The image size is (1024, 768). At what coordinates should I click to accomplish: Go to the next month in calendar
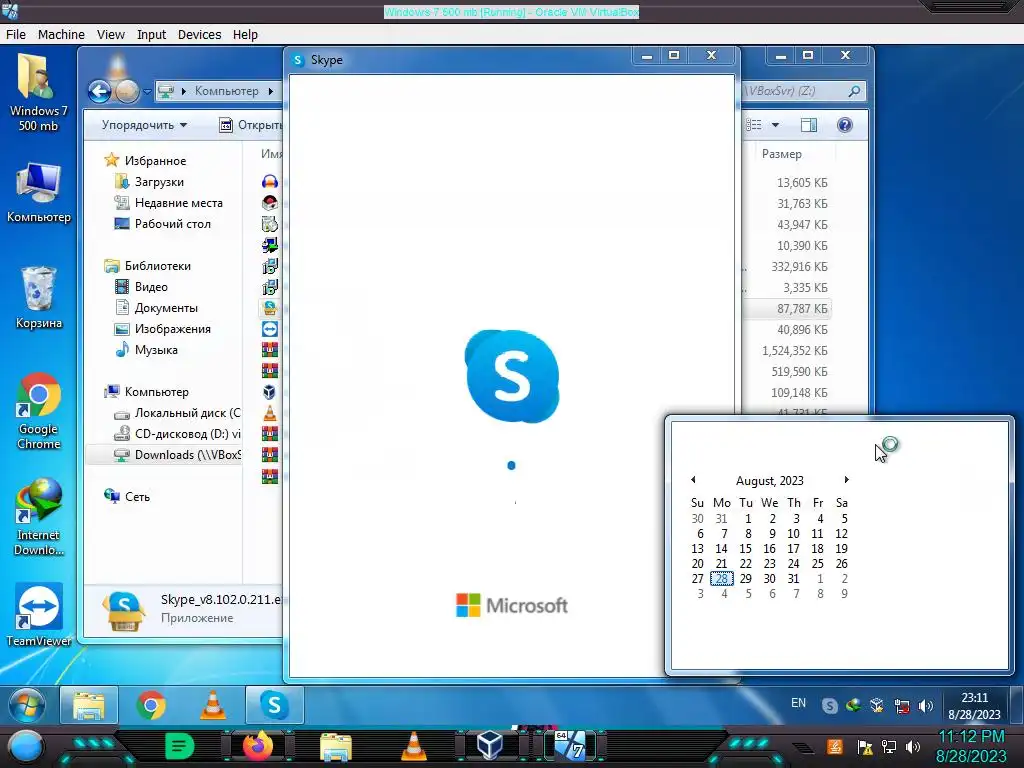pos(846,480)
